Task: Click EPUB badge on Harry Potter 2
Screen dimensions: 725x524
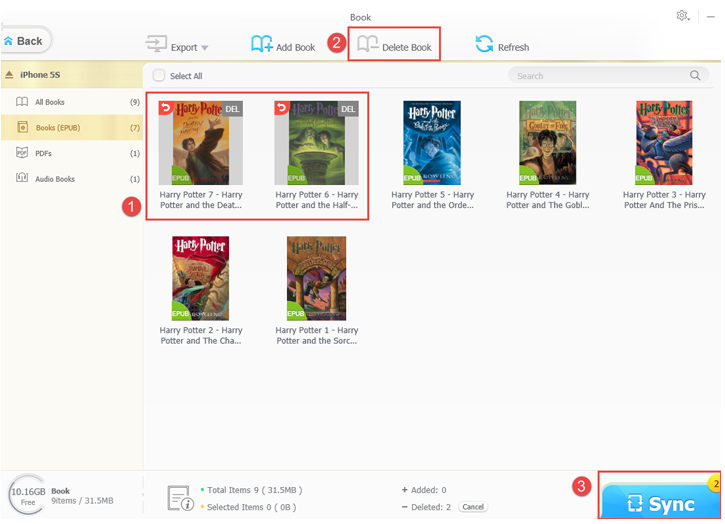Action: pos(180,313)
